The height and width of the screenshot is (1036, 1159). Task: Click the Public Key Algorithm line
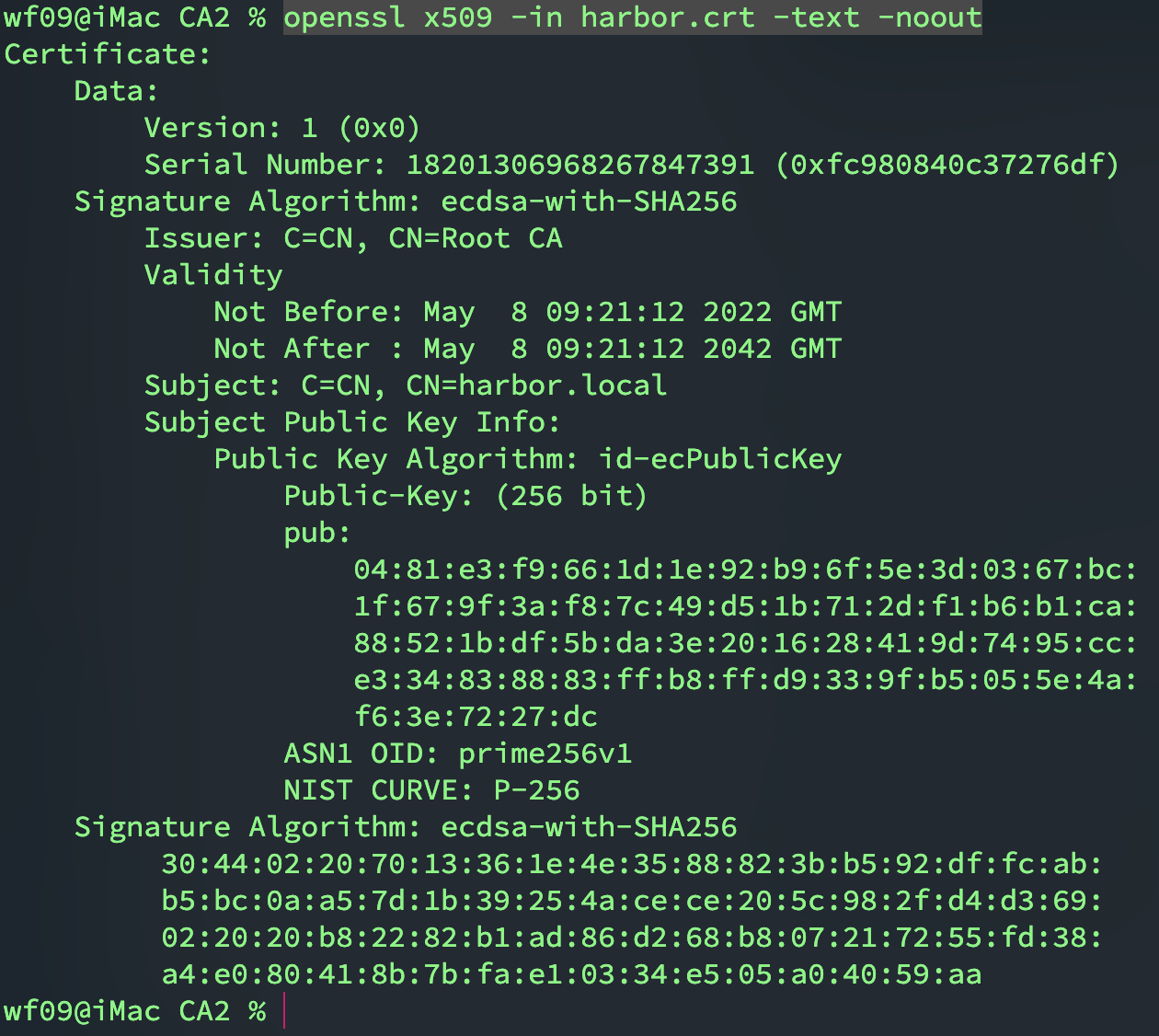[x=527, y=459]
